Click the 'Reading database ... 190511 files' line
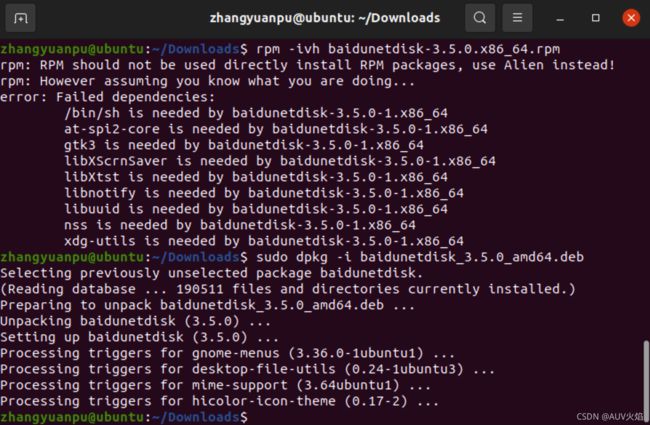650x425 pixels. [288, 289]
